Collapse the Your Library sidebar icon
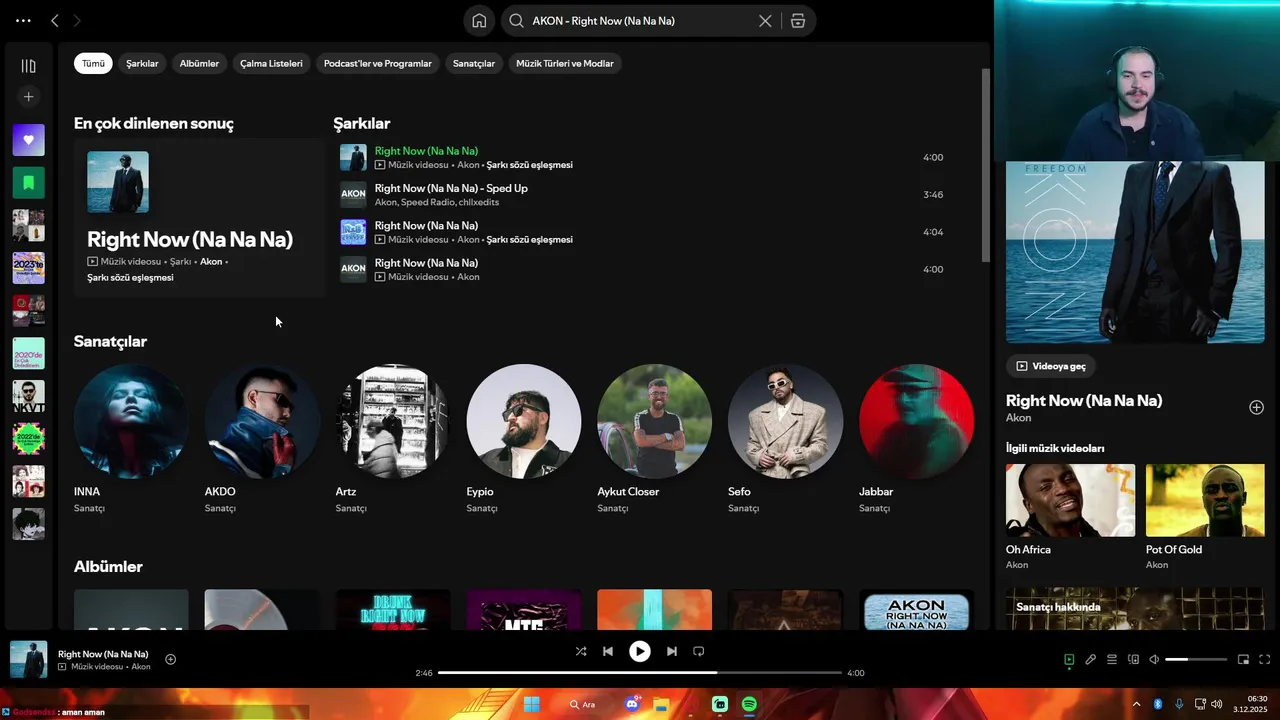Screen dimensions: 1280x720 point(28,66)
